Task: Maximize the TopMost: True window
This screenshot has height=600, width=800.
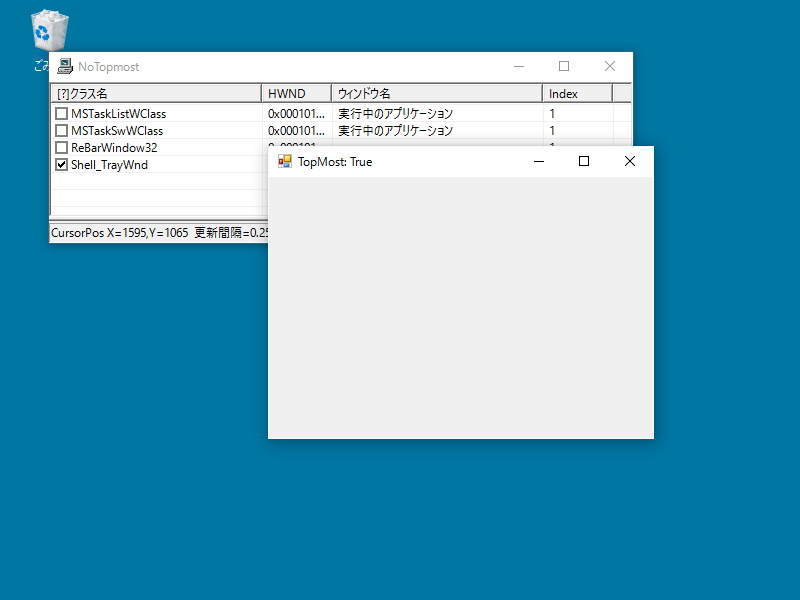Action: pos(584,161)
